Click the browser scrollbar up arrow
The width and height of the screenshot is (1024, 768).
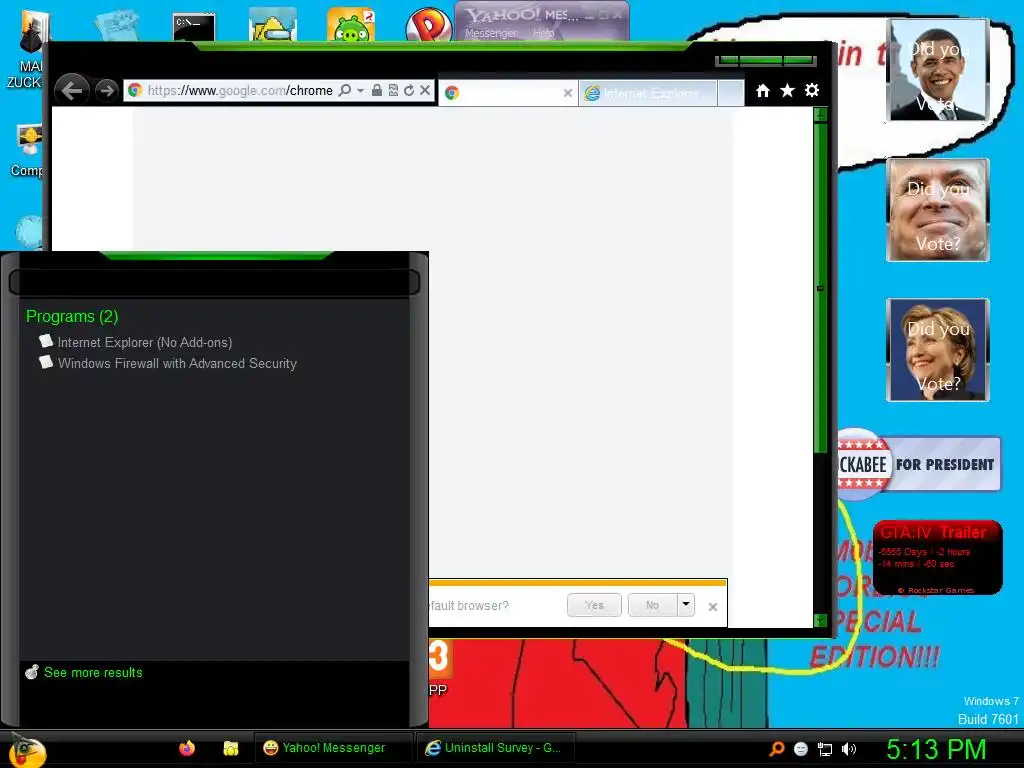pyautogui.click(x=820, y=114)
